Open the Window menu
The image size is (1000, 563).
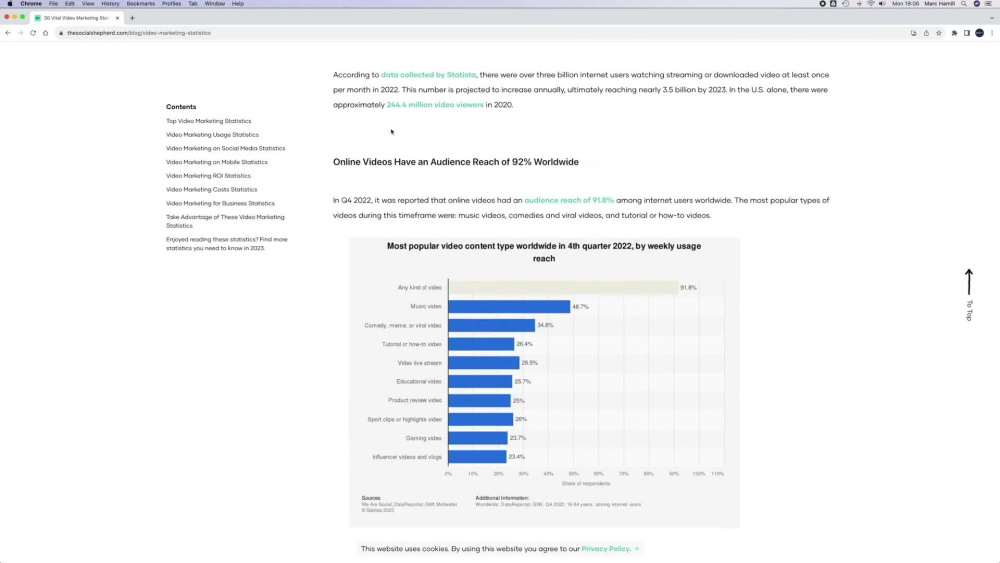coord(215,4)
